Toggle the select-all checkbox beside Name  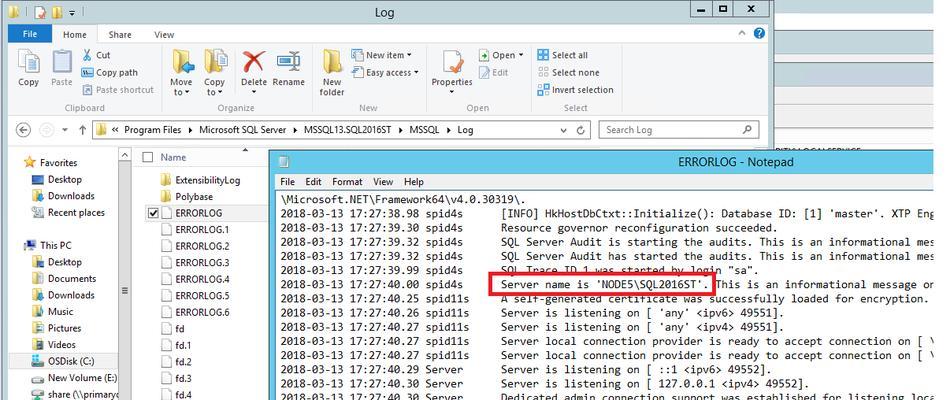coord(147,157)
